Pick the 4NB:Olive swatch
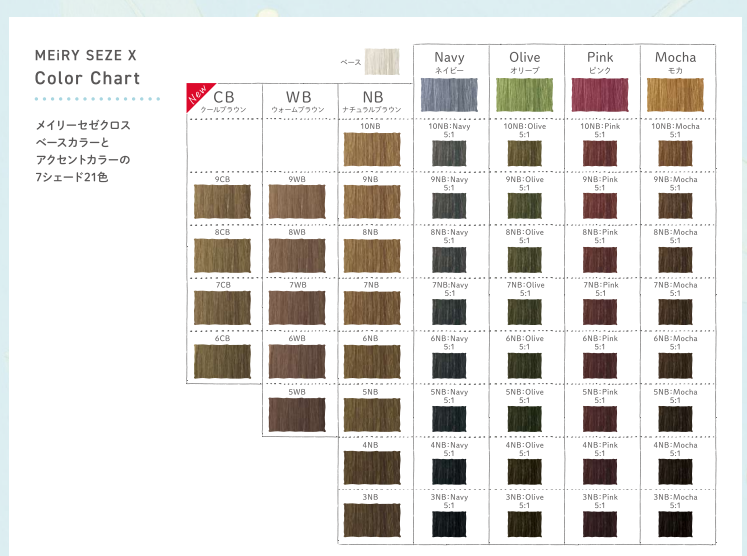Viewport: 747px width, 556px height. 525,472
